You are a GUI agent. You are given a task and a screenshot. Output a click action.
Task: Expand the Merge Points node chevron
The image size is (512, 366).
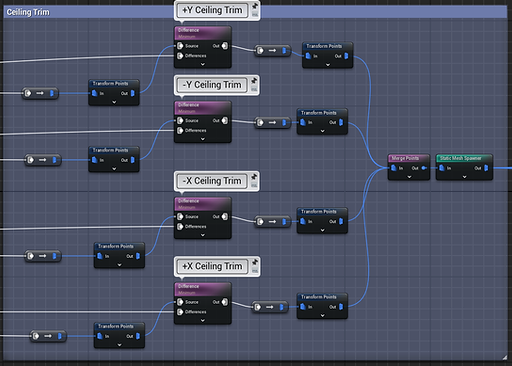tap(409, 177)
